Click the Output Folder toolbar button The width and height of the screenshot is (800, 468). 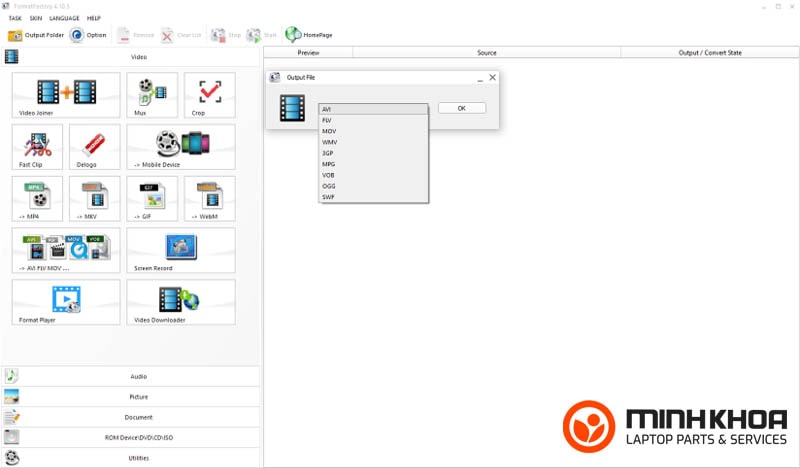pyautogui.click(x=36, y=35)
